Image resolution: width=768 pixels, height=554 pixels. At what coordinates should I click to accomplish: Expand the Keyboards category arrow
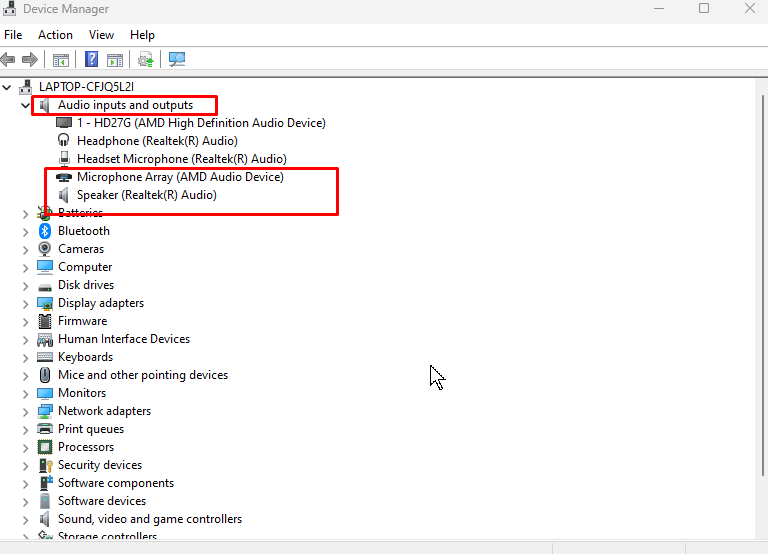26,357
